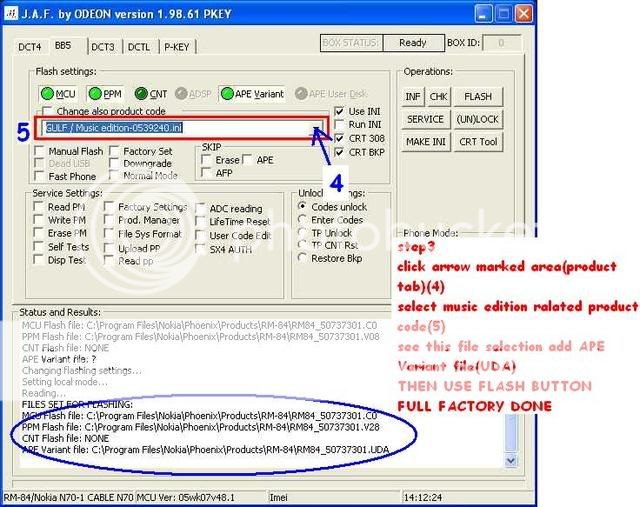Open the product code INI dropdown arrow
This screenshot has width=640, height=507.
(317, 128)
